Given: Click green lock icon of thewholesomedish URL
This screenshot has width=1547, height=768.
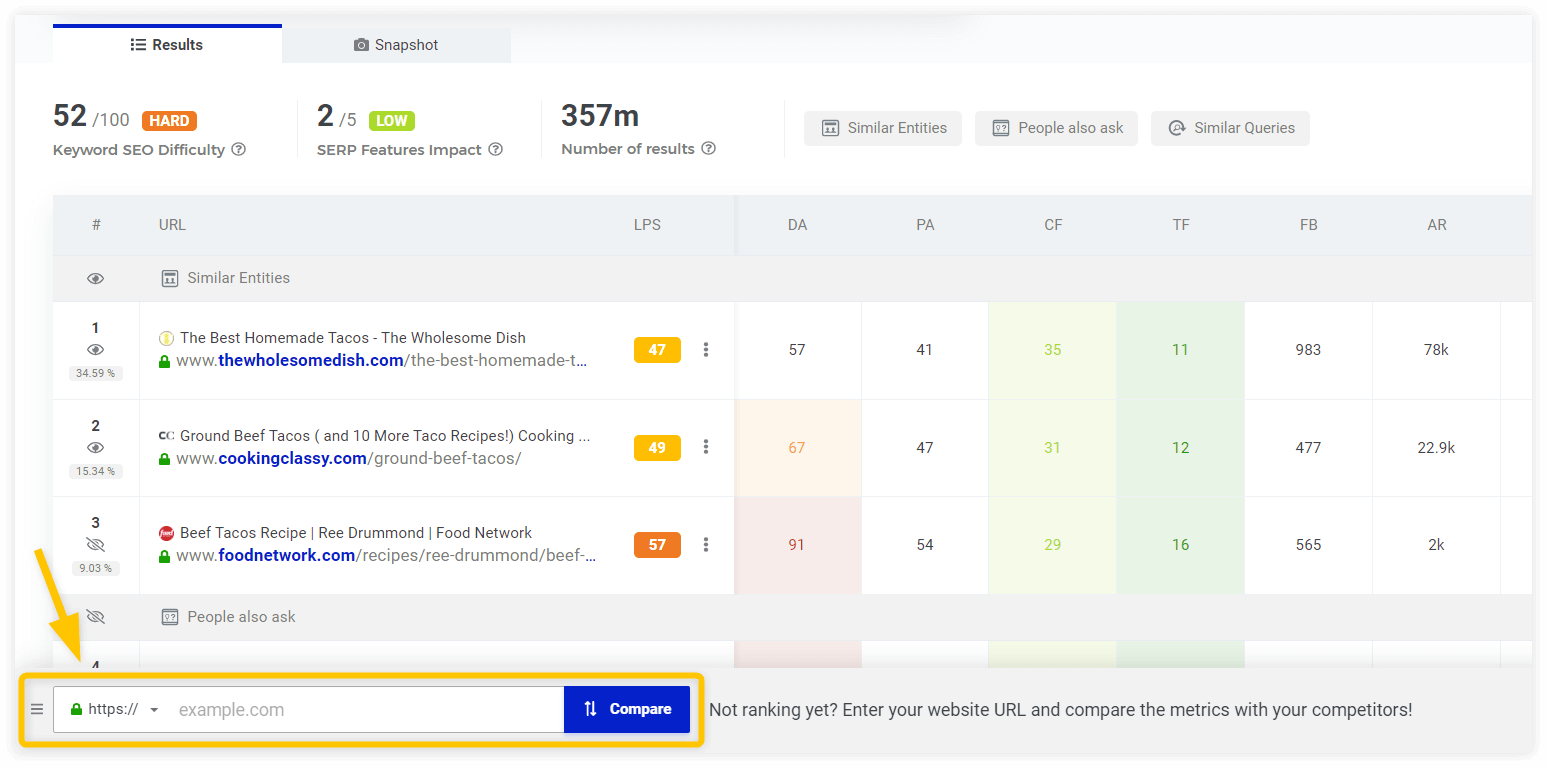Looking at the screenshot, I should pyautogui.click(x=165, y=361).
